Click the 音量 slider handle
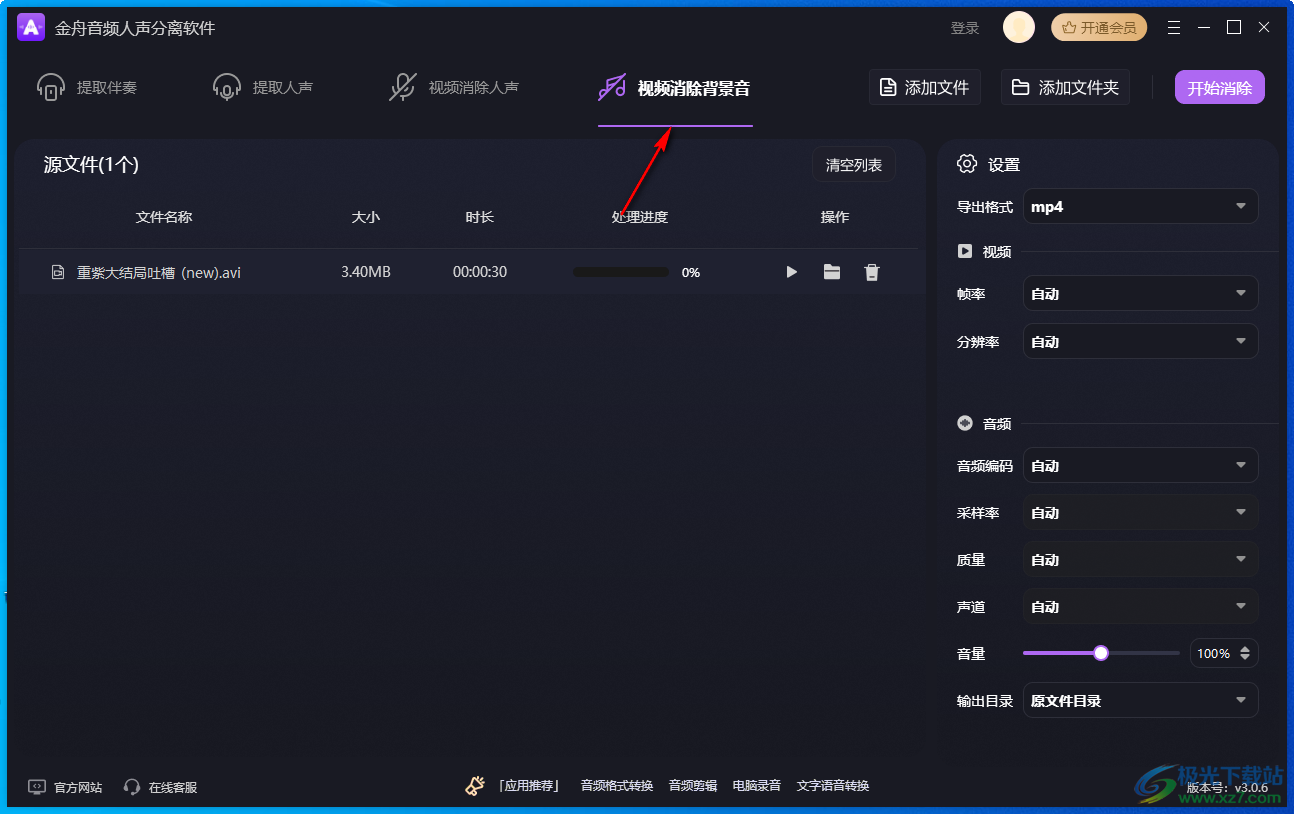 coord(1101,653)
